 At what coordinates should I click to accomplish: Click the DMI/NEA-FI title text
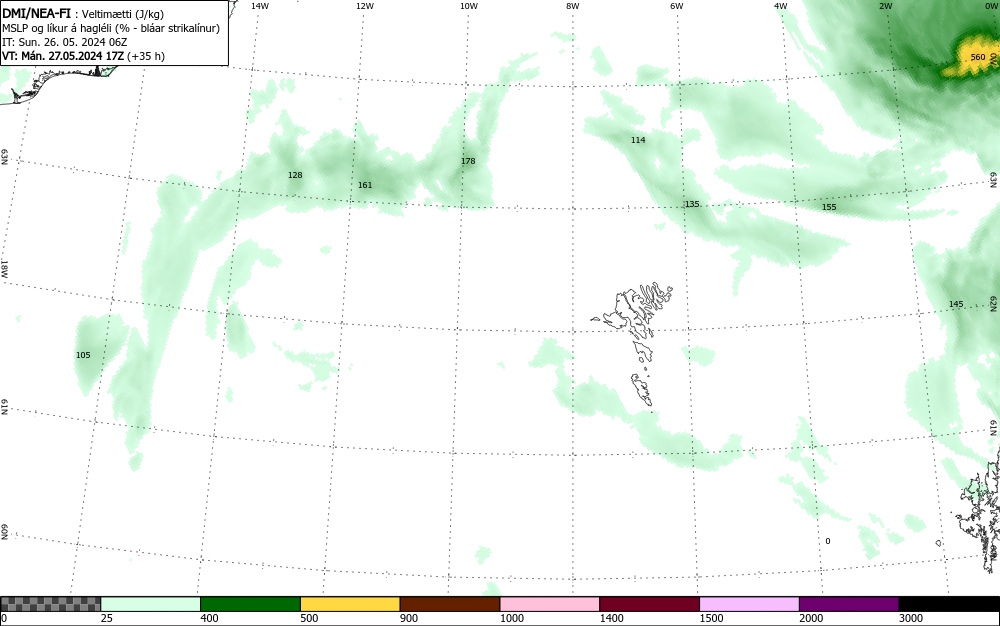coord(36,13)
